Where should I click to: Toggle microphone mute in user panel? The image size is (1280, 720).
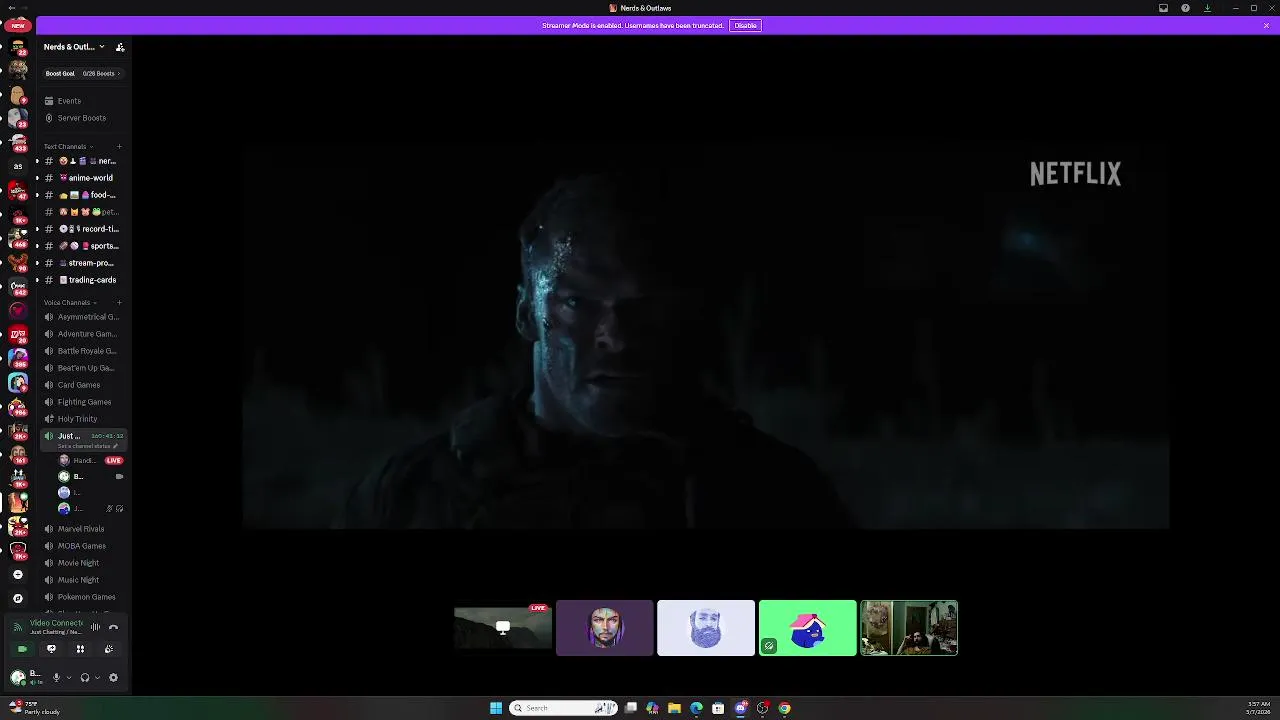click(56, 677)
